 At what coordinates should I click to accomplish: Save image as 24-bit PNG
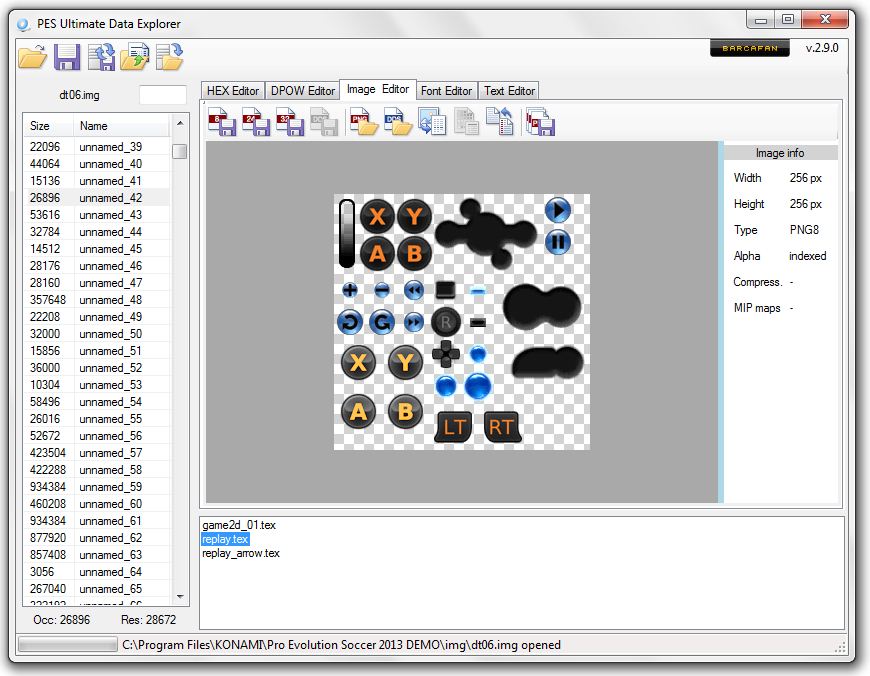point(256,122)
